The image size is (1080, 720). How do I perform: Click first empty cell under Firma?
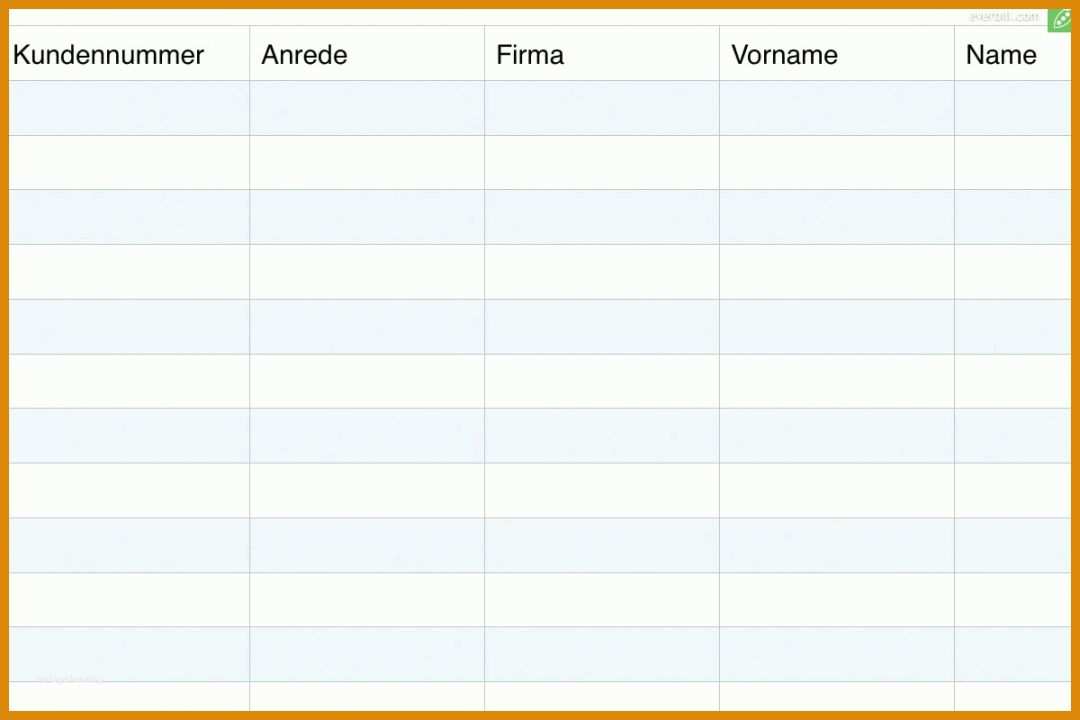602,108
